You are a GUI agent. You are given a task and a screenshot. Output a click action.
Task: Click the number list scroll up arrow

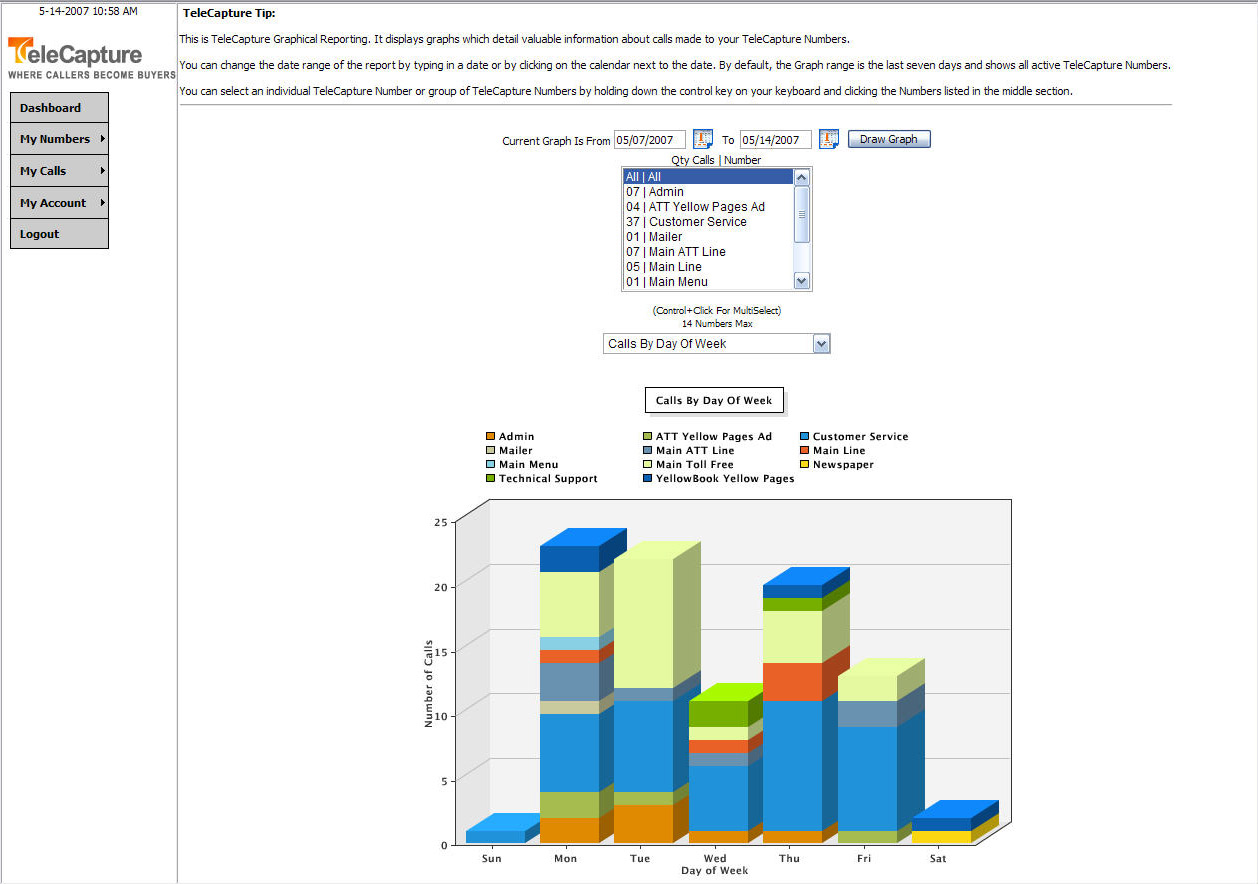pos(801,177)
